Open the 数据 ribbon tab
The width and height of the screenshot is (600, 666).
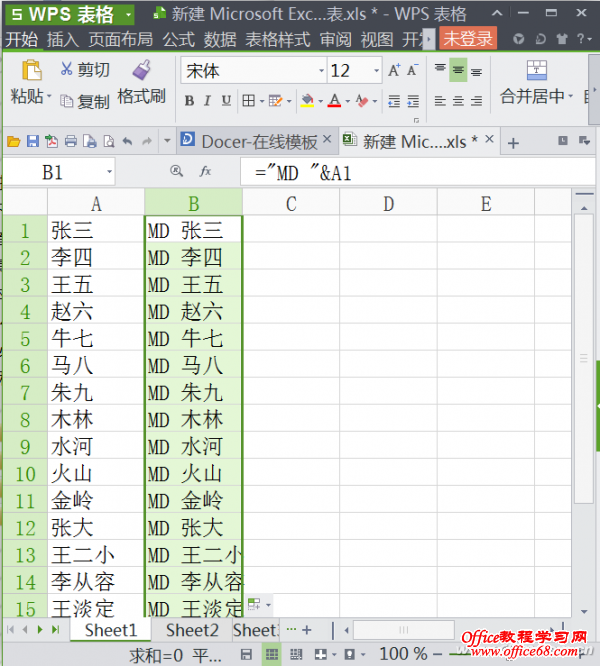220,40
